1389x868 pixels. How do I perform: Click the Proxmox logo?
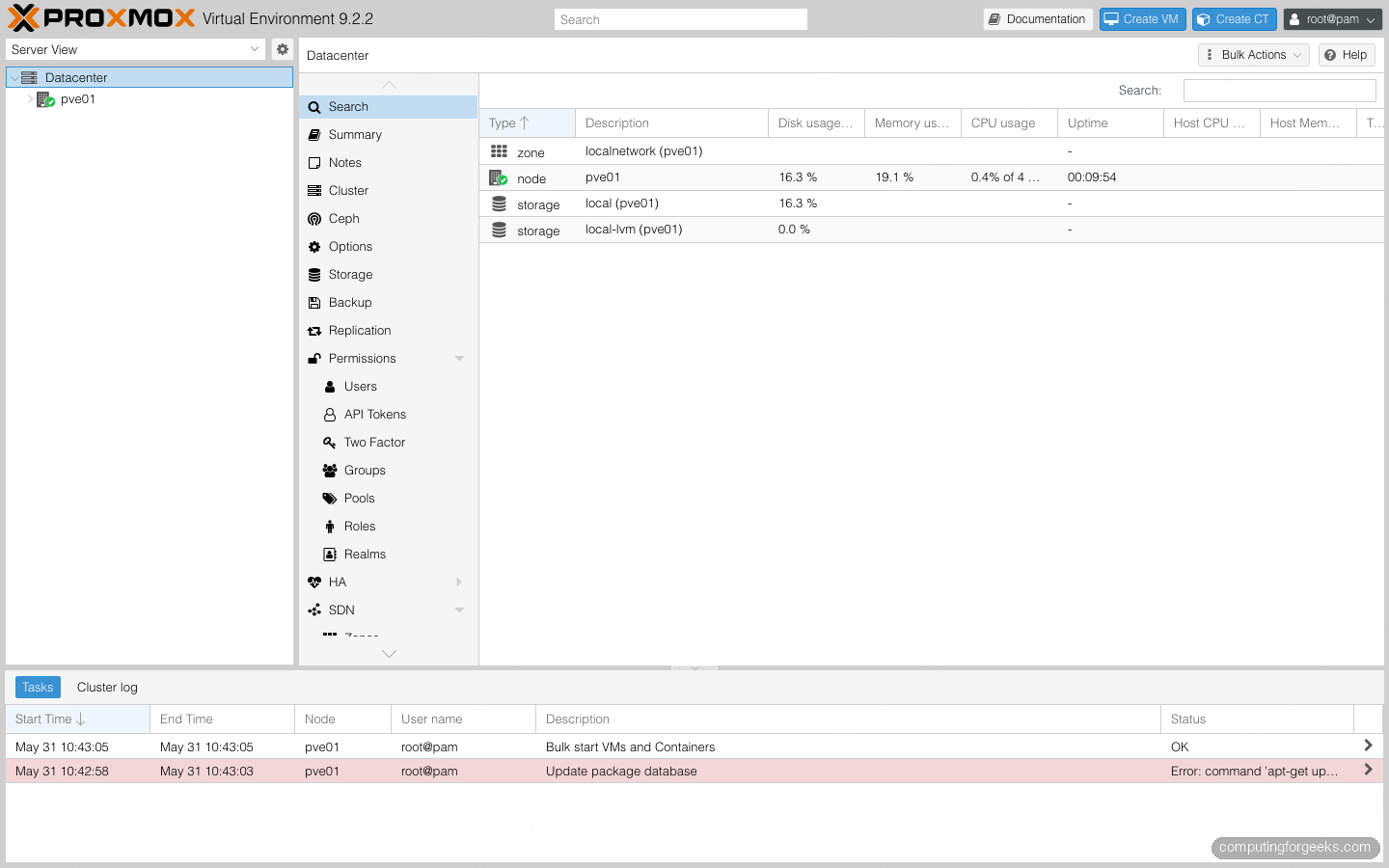(101, 18)
